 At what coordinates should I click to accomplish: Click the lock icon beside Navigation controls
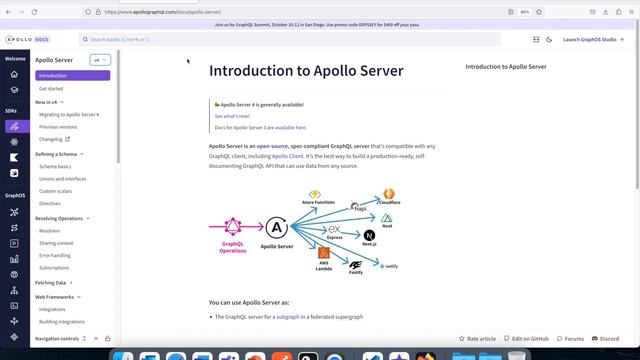pos(108,339)
